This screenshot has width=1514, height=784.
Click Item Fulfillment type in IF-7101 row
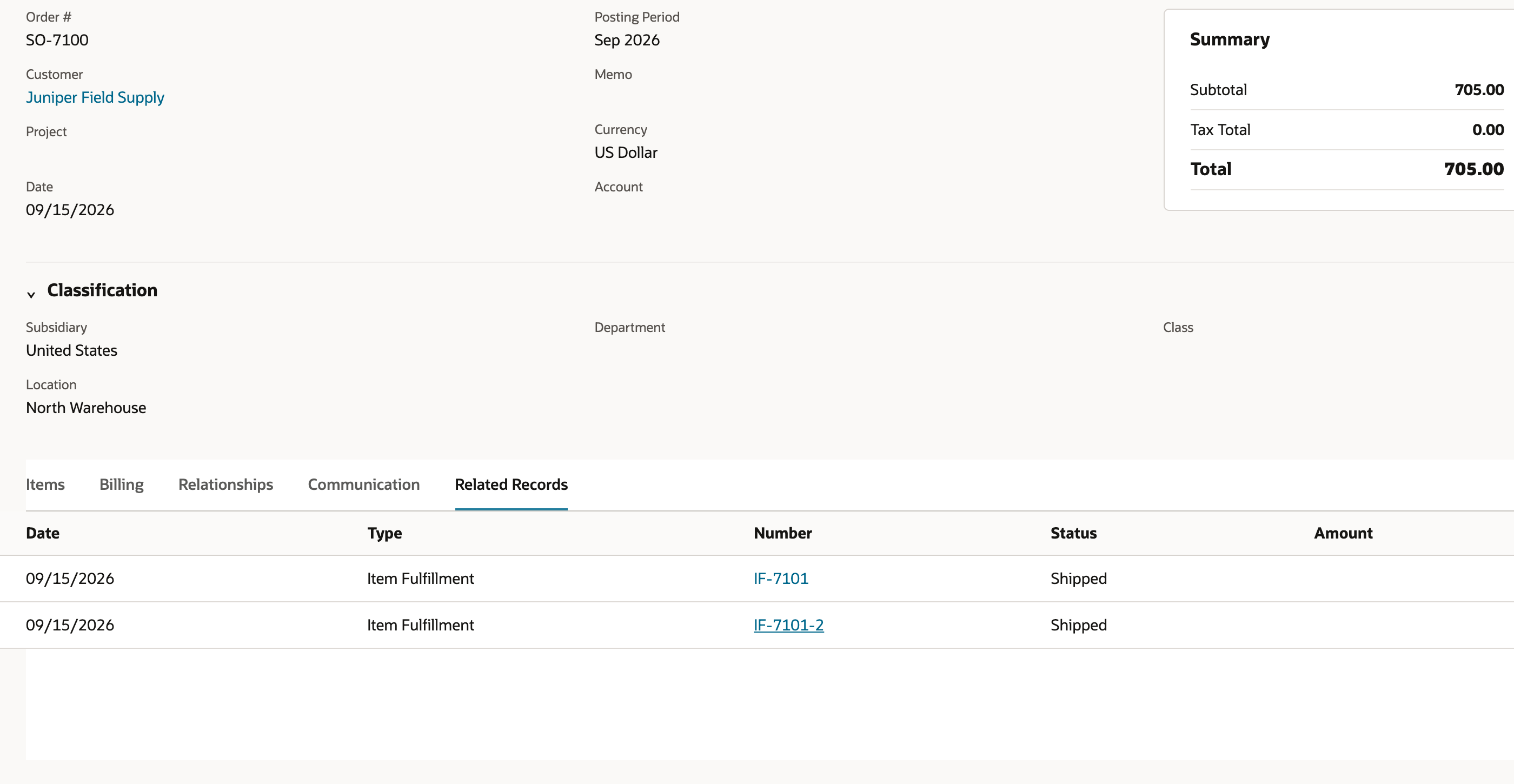click(420, 579)
